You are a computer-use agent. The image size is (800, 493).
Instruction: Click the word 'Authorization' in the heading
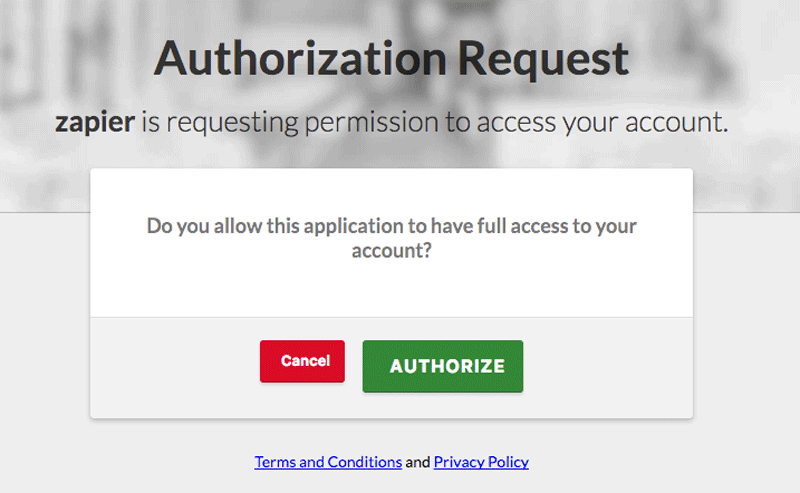coord(301,59)
